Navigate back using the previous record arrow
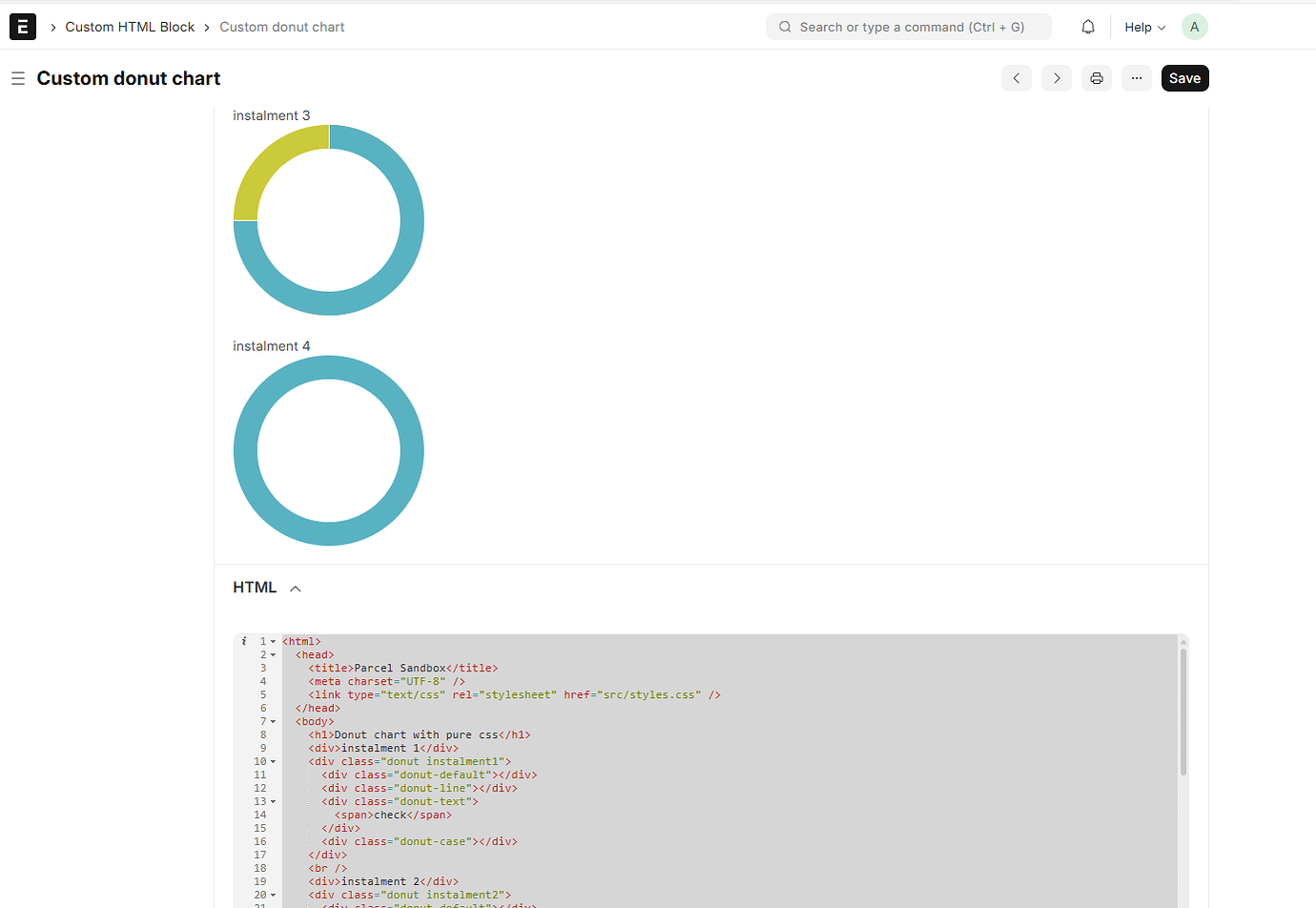This screenshot has height=908, width=1316. (x=1016, y=77)
